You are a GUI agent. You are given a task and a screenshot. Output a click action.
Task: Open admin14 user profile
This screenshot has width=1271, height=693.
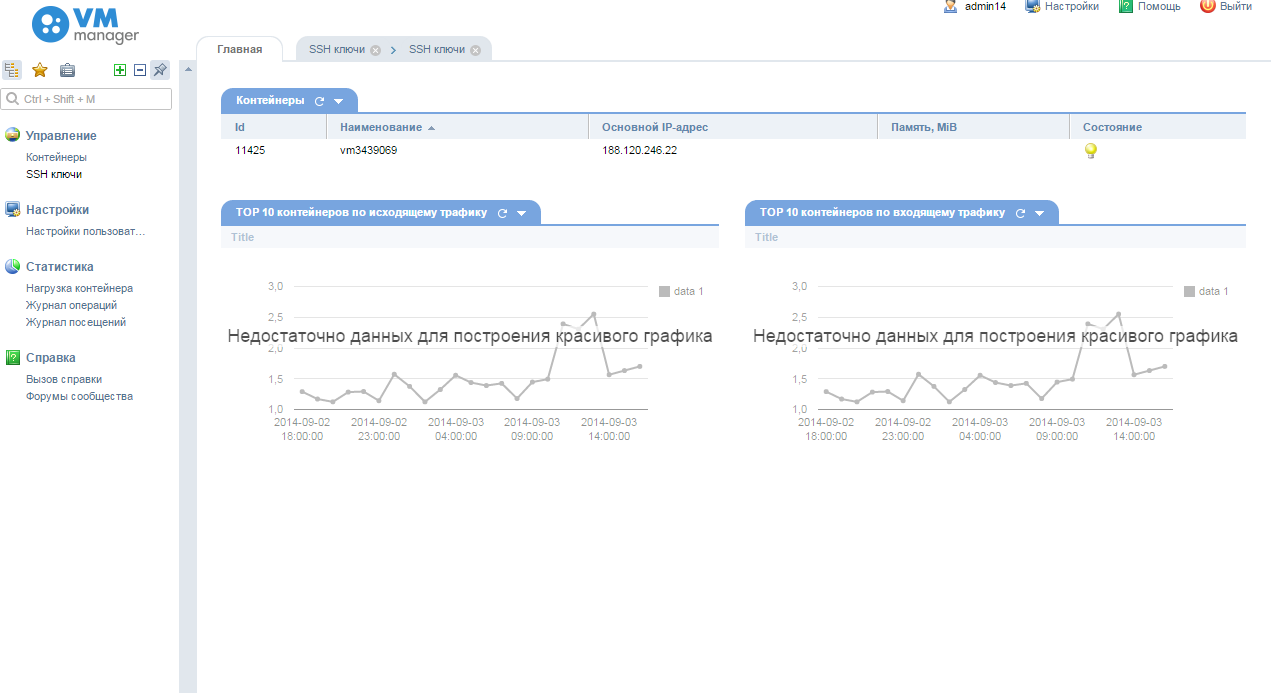pos(985,6)
